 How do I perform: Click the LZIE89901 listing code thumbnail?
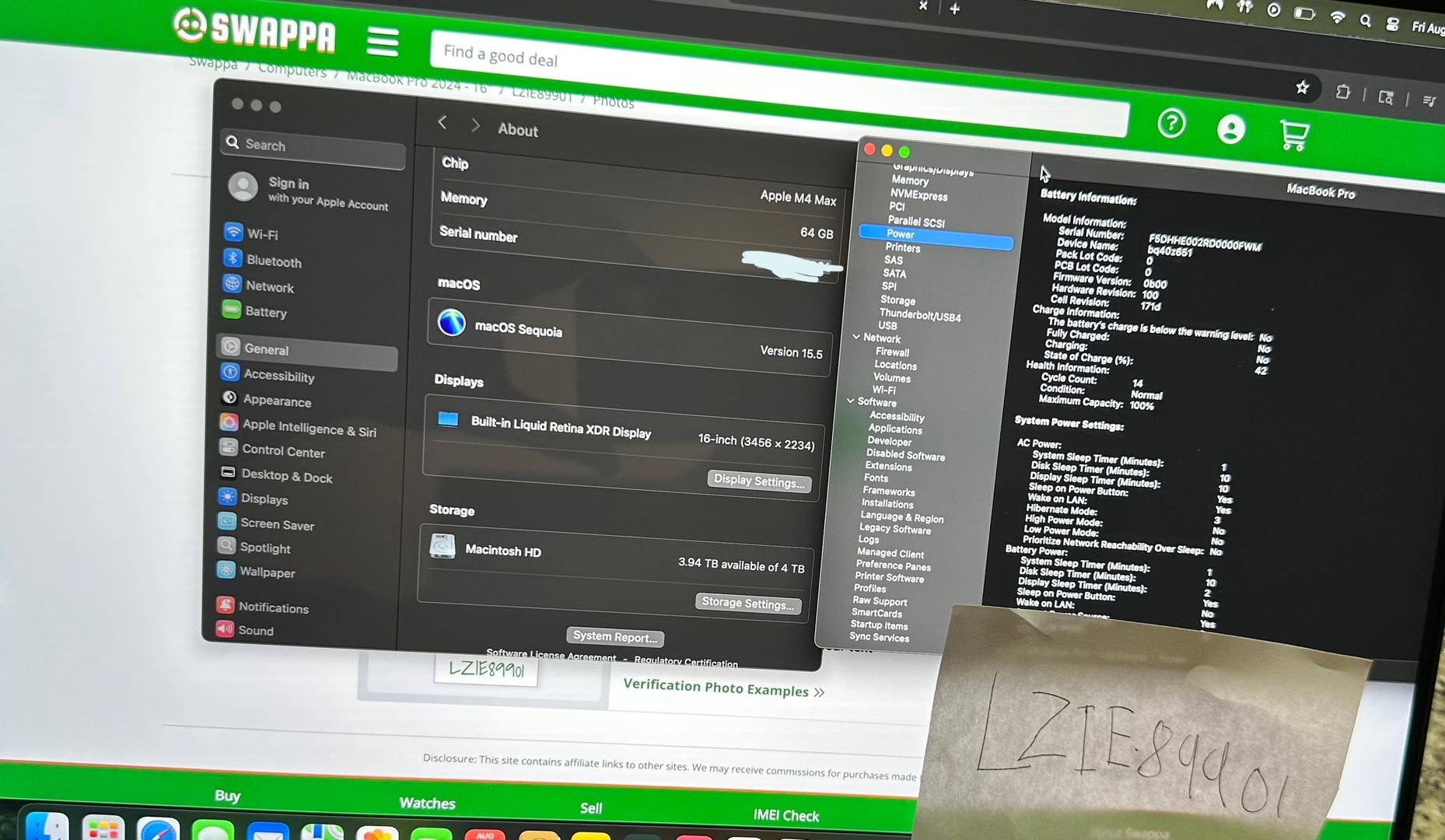click(486, 670)
